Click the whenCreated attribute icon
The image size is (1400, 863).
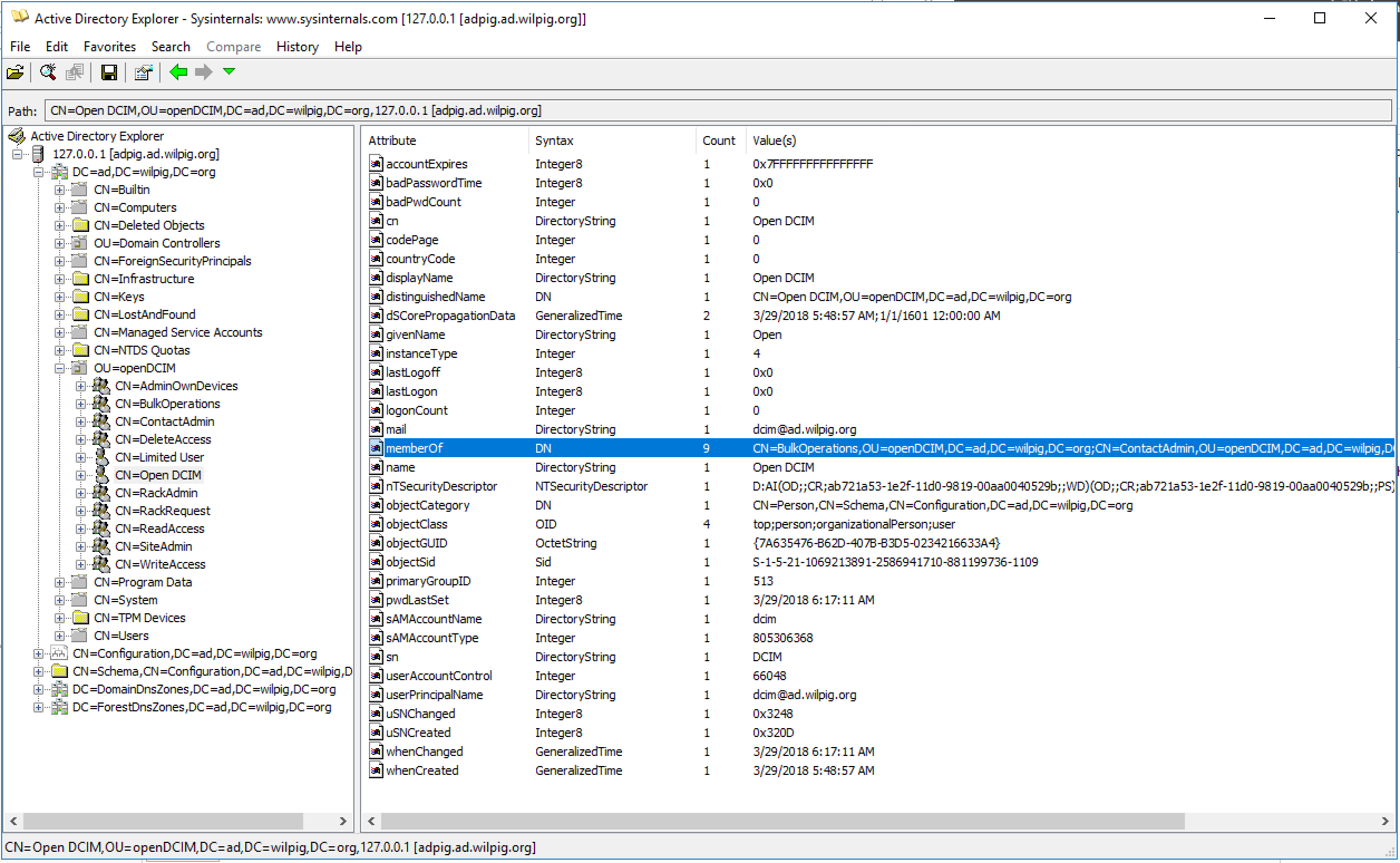(x=376, y=770)
